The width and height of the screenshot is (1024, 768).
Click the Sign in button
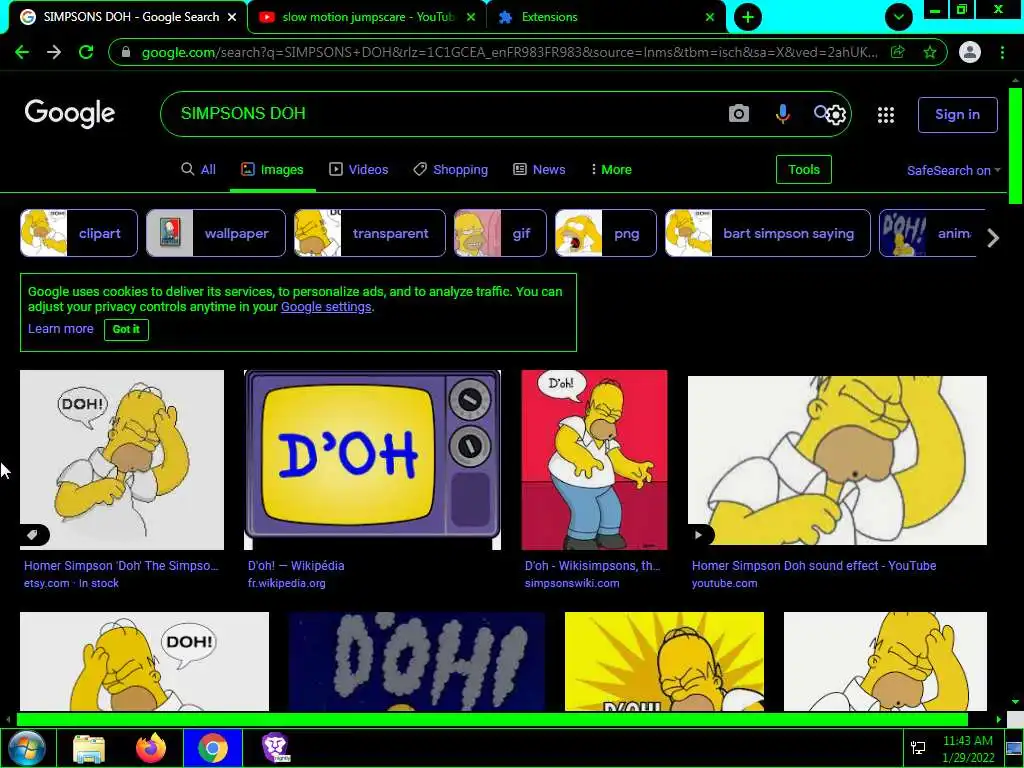click(957, 114)
